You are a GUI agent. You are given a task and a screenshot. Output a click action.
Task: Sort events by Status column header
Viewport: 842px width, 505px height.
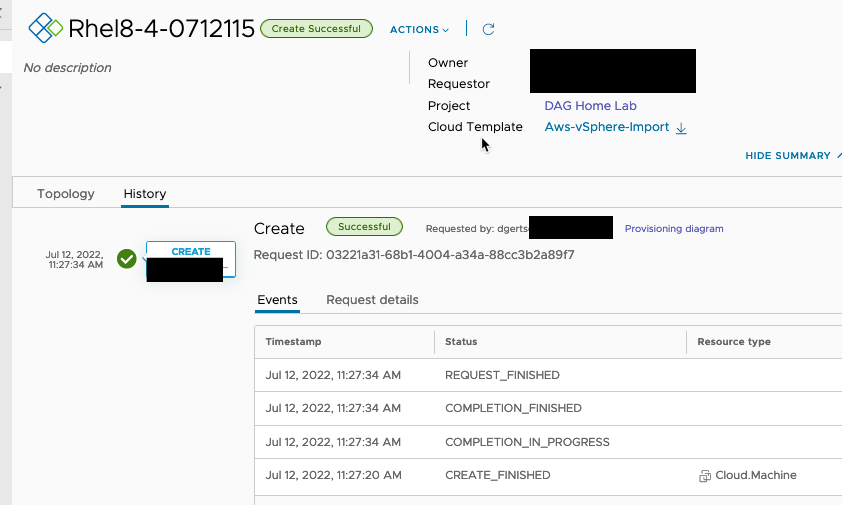(x=461, y=342)
